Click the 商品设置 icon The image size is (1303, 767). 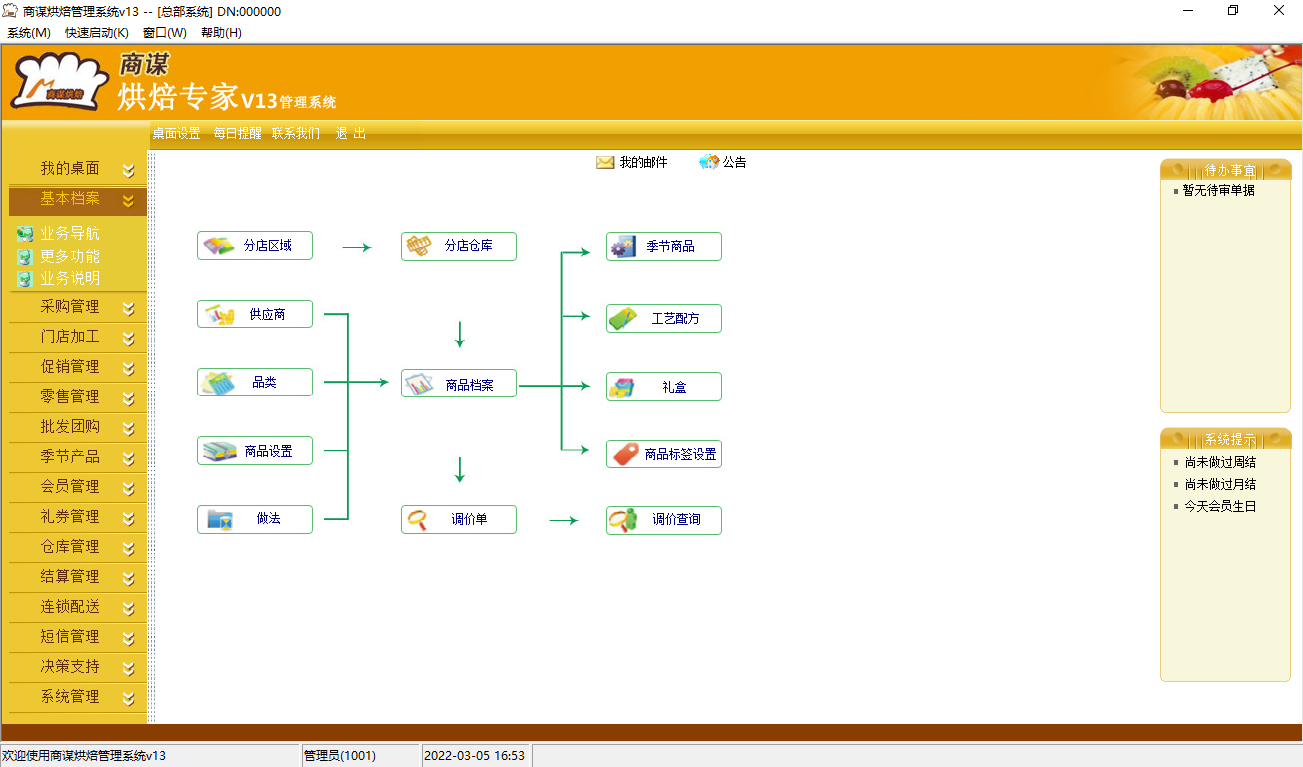coord(219,451)
